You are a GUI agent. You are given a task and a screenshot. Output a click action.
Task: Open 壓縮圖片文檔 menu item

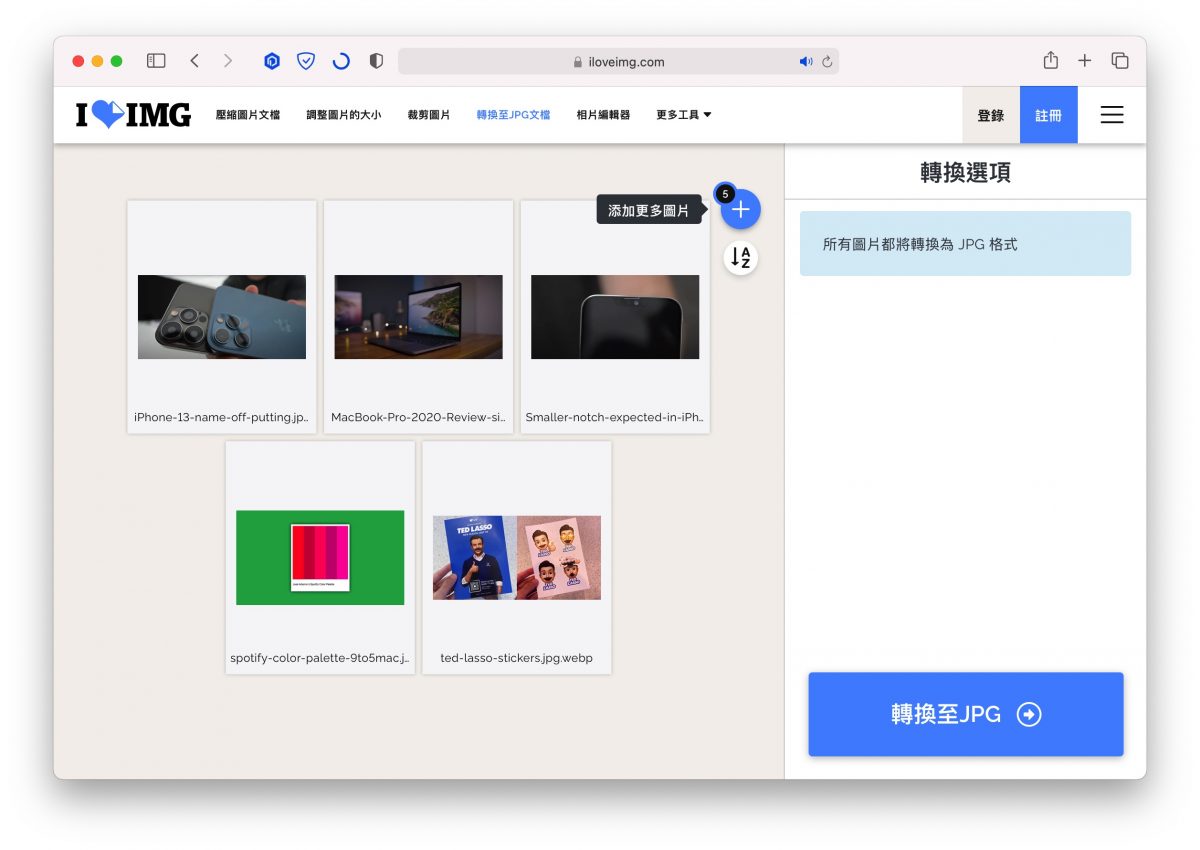point(248,115)
